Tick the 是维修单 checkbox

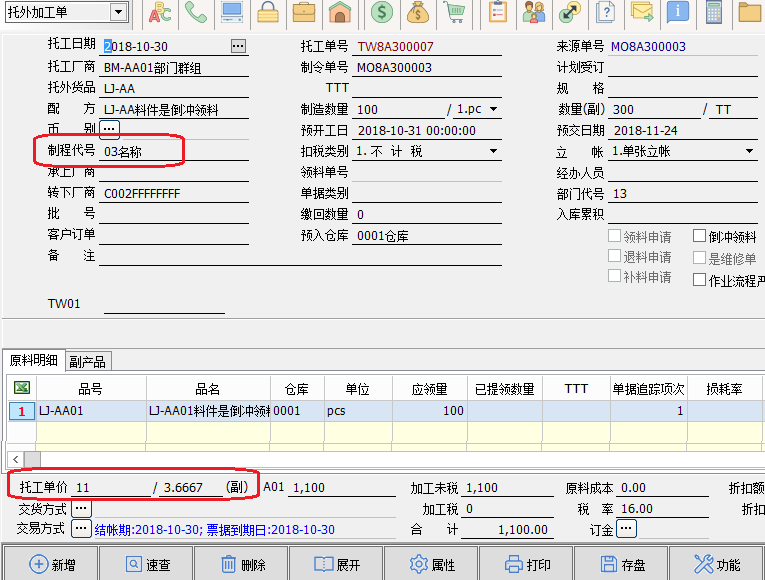tap(700, 258)
